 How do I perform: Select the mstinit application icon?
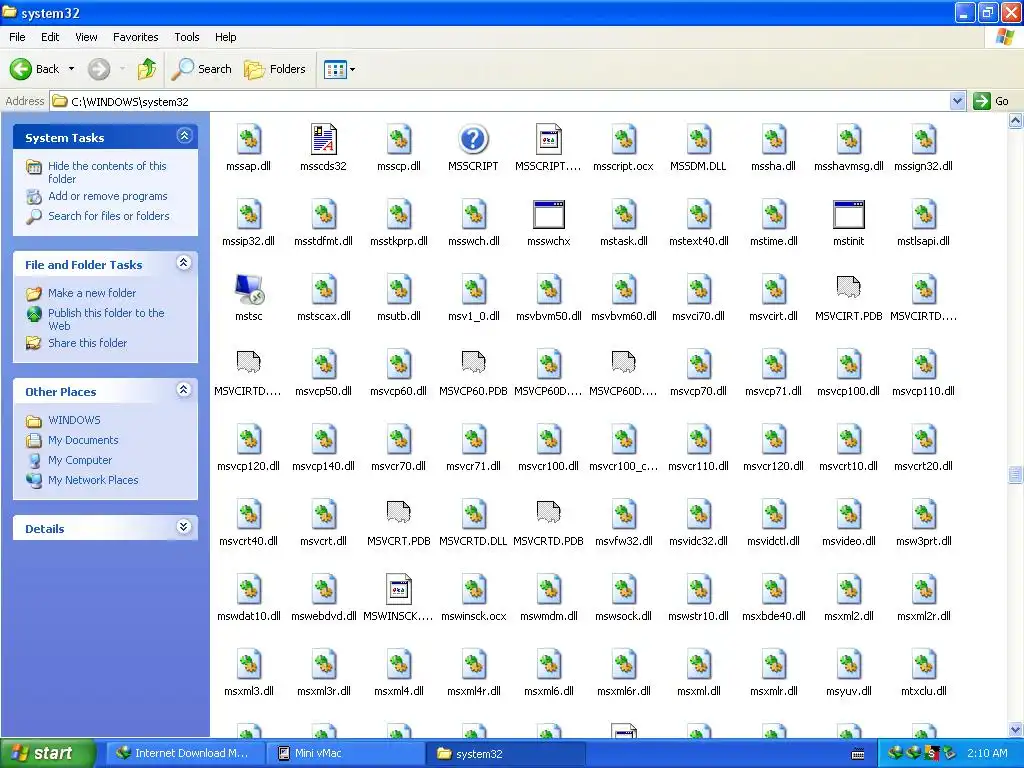pos(848,214)
